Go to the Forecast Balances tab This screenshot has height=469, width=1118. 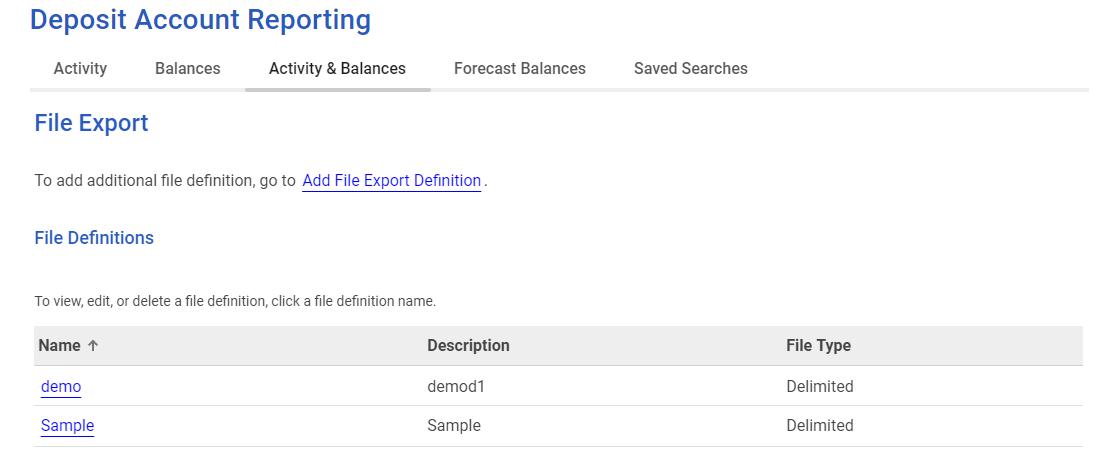coord(520,69)
